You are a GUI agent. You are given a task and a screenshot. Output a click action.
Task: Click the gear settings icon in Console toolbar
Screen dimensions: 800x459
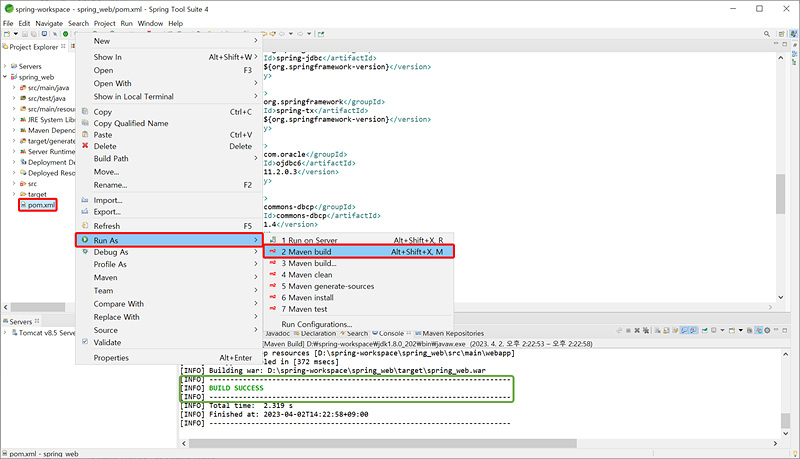(767, 330)
